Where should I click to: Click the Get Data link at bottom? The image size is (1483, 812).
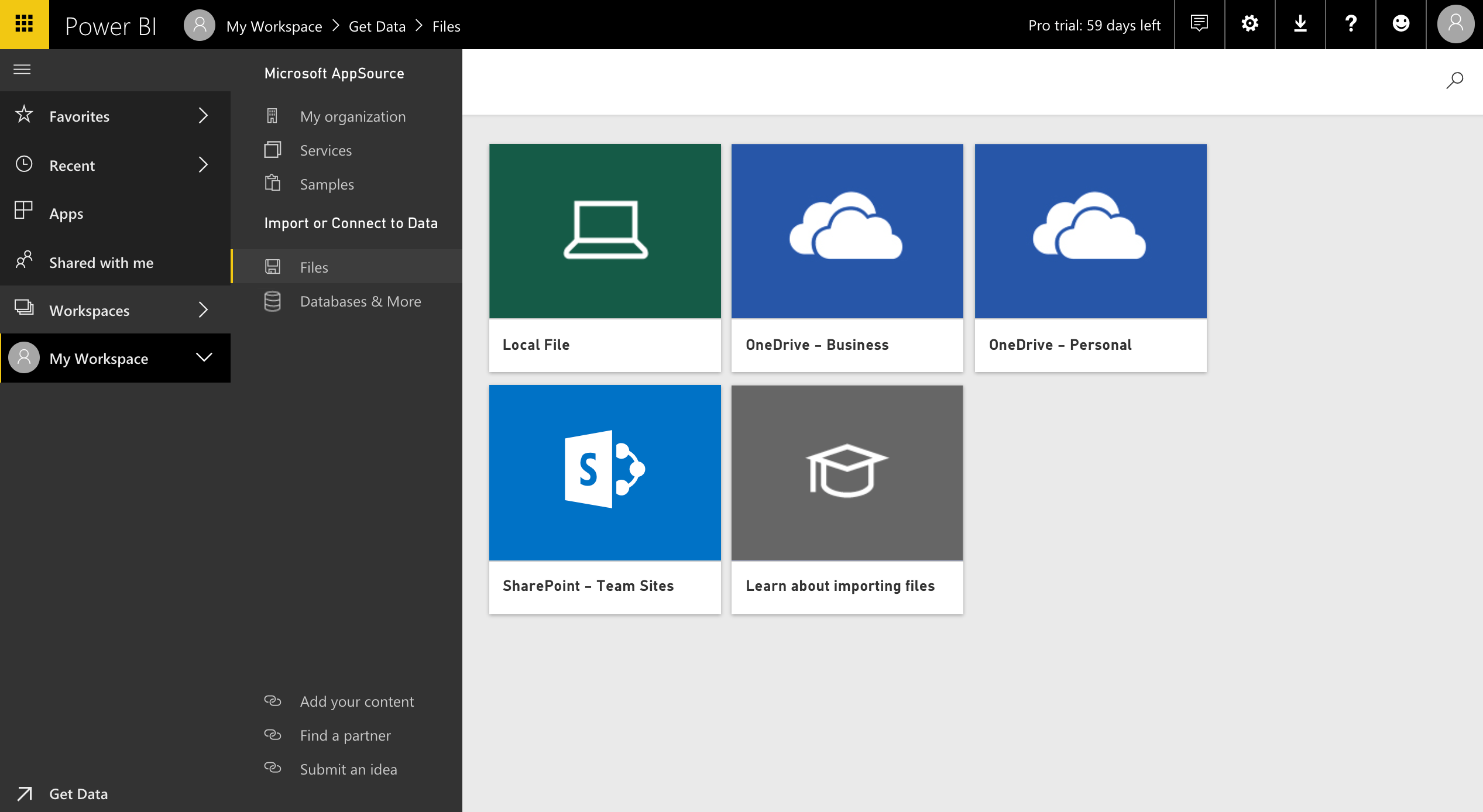pos(78,794)
